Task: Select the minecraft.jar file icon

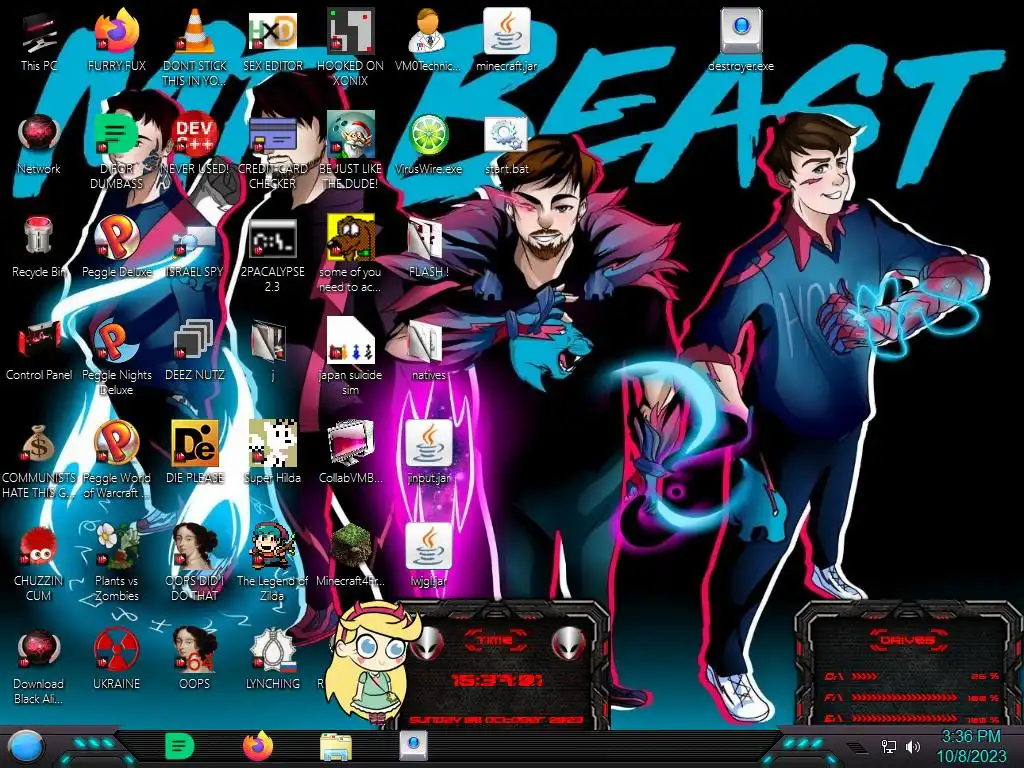Action: [506, 41]
